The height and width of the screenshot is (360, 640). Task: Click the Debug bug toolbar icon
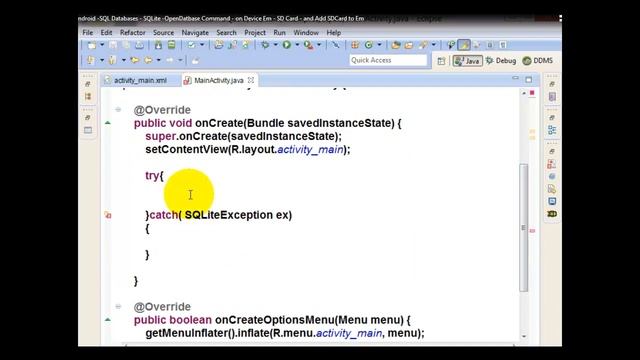coord(265,45)
